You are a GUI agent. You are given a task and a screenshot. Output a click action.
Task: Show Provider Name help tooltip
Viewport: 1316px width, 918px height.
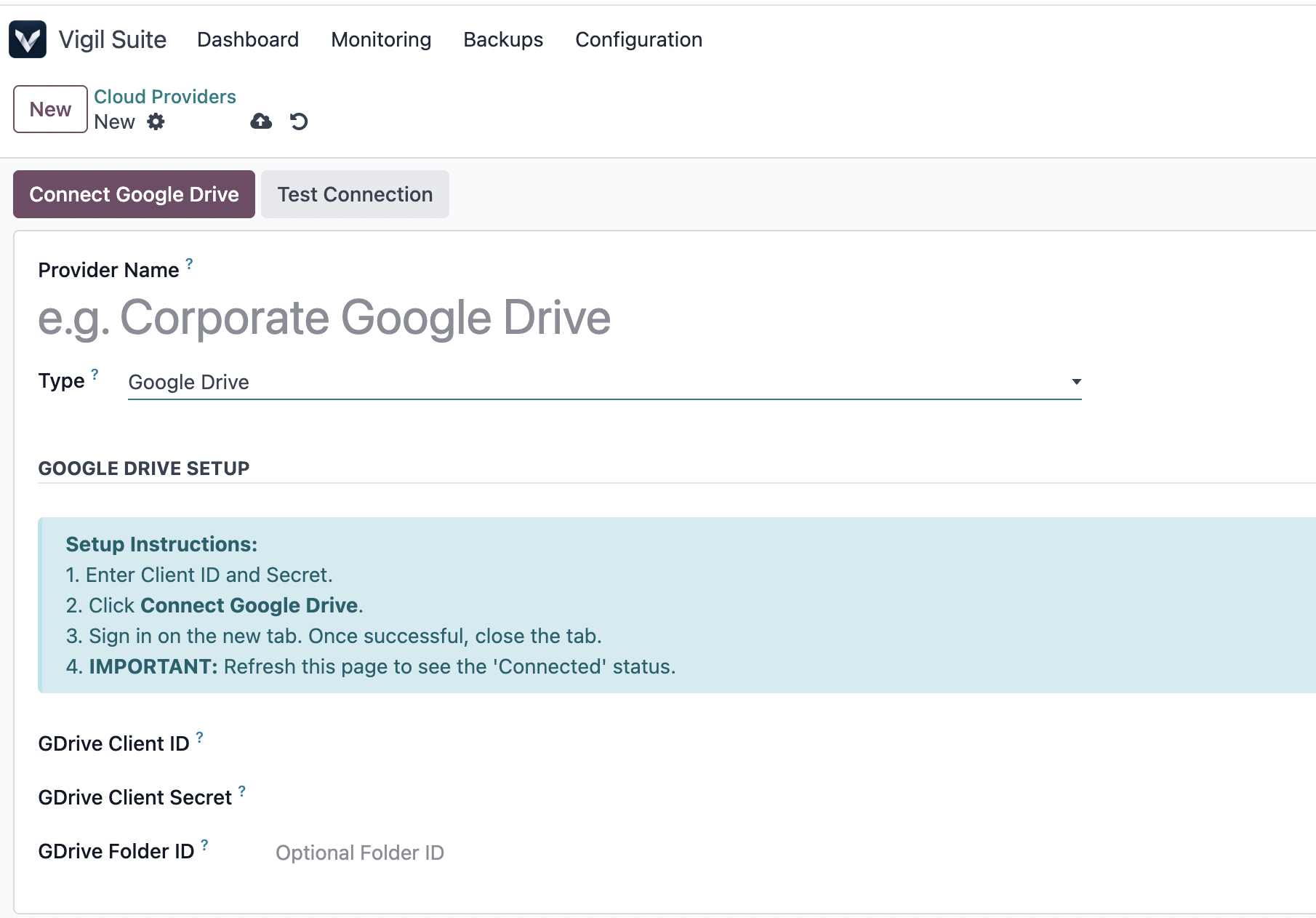189,263
